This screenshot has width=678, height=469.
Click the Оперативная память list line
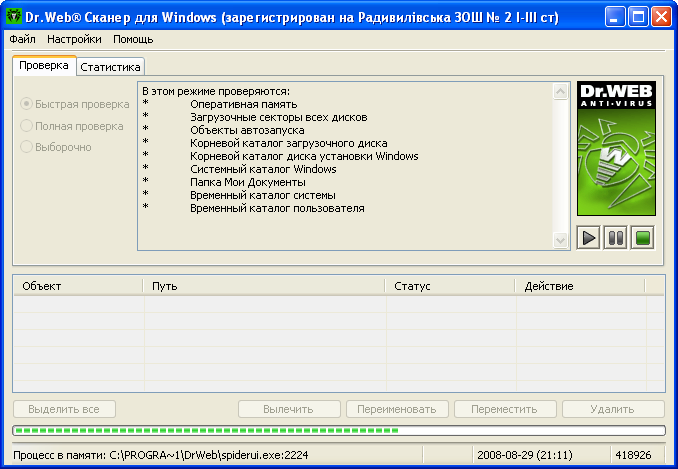coord(244,104)
